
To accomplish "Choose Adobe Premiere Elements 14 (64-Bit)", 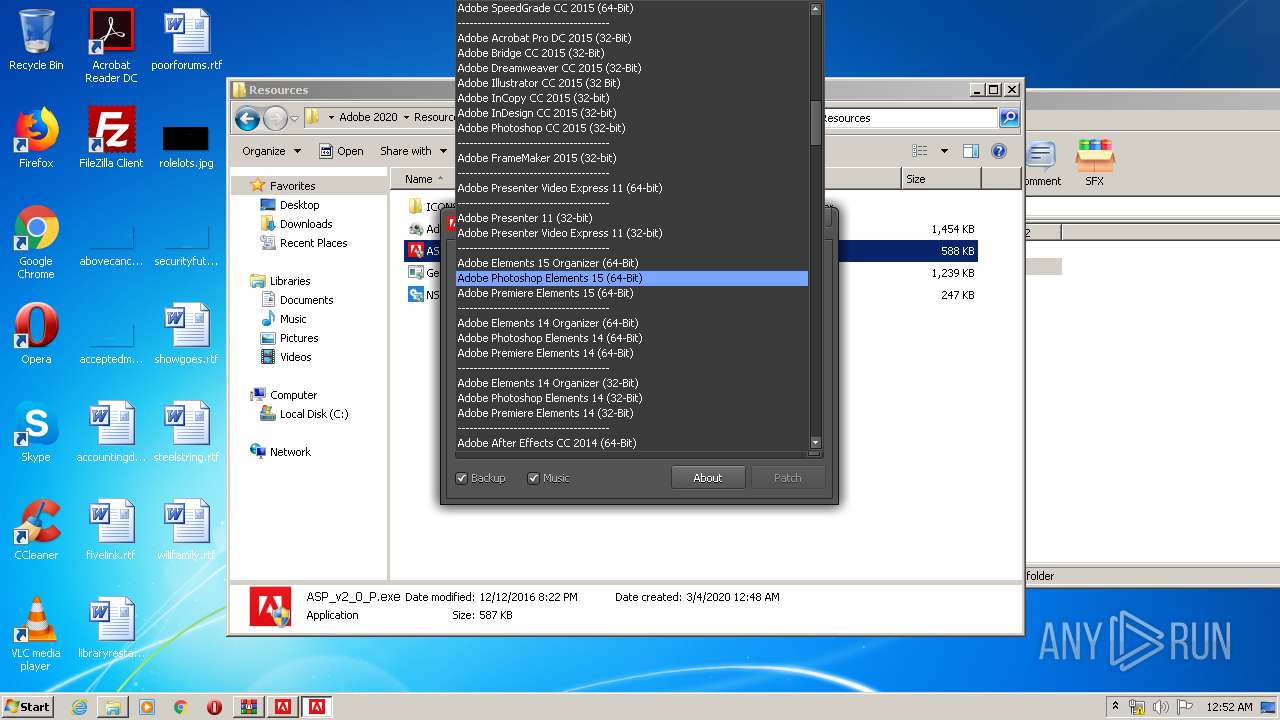I will 631,353.
